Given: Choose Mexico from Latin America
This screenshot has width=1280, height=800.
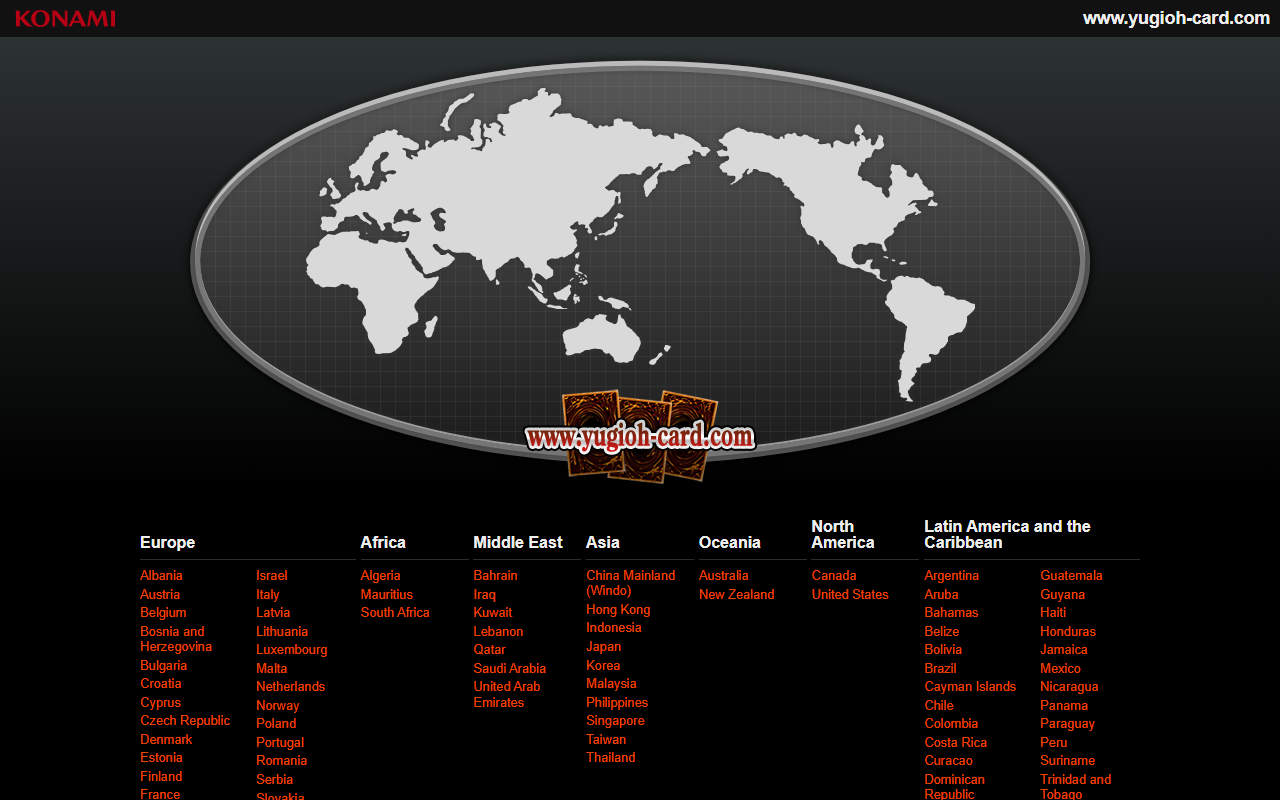Looking at the screenshot, I should (x=1060, y=668).
